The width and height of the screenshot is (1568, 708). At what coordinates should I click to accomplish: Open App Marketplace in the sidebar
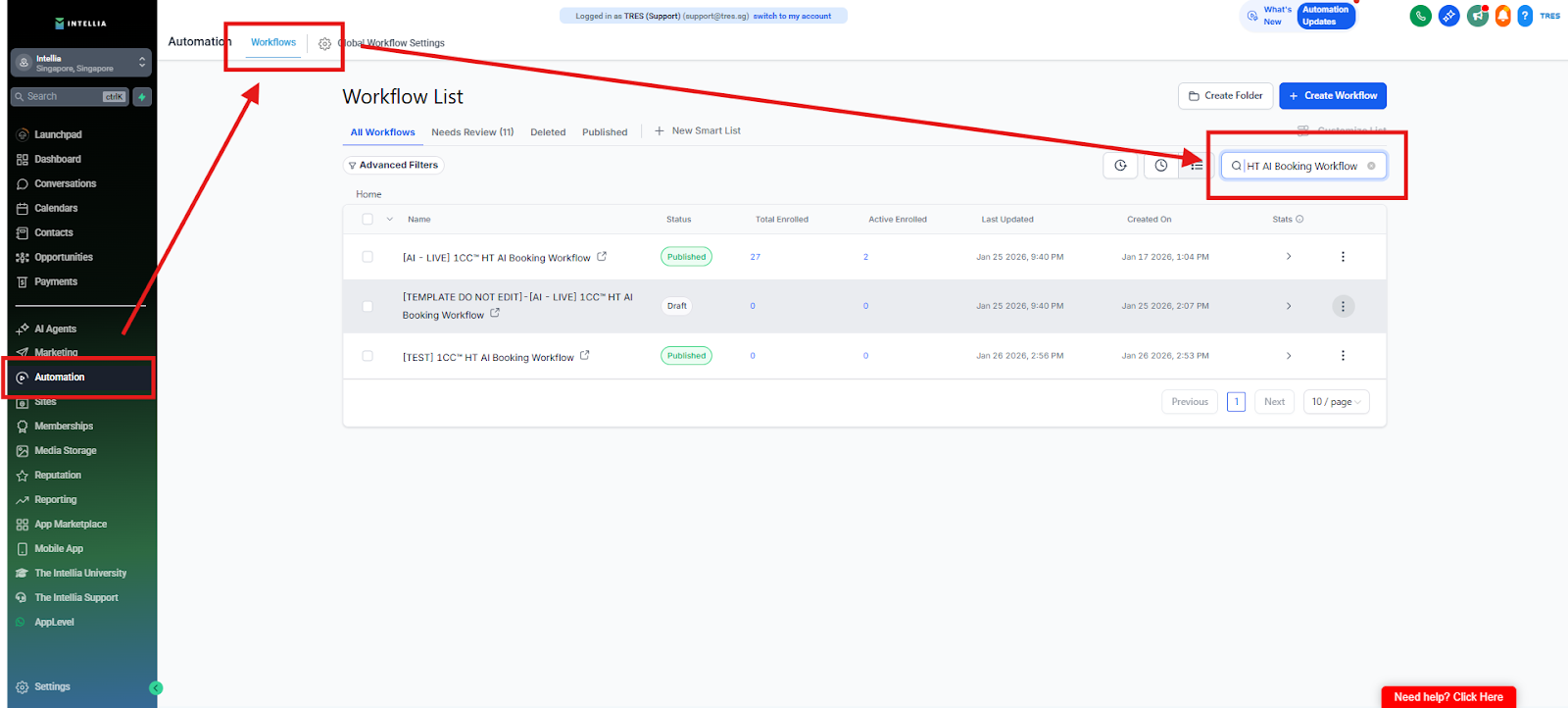click(71, 524)
